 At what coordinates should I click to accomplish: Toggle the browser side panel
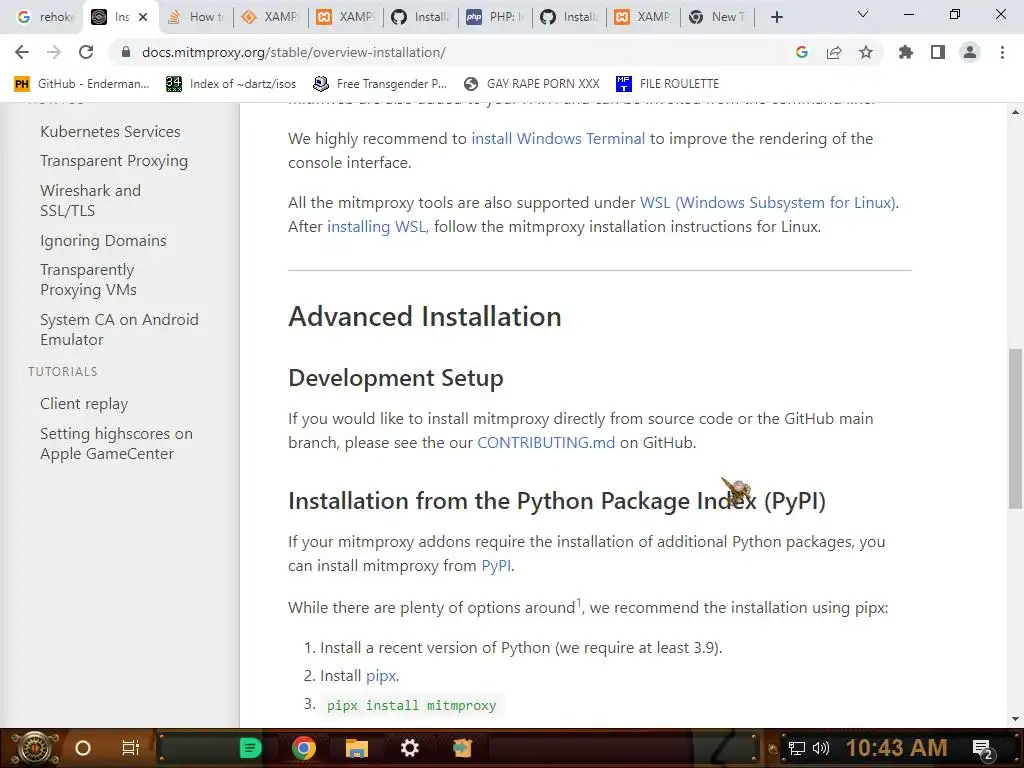pos(938,52)
